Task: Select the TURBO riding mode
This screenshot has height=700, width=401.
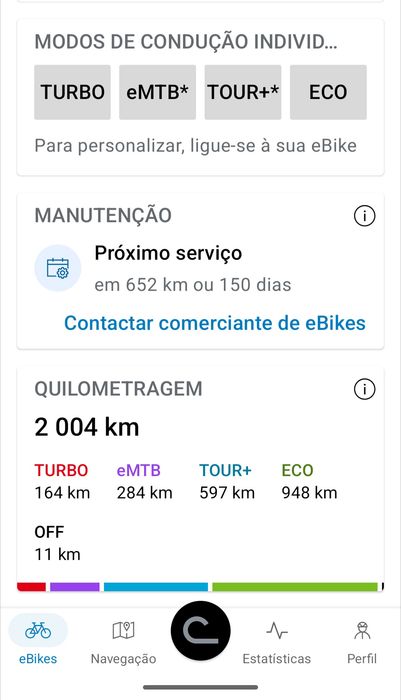Action: coord(72,92)
